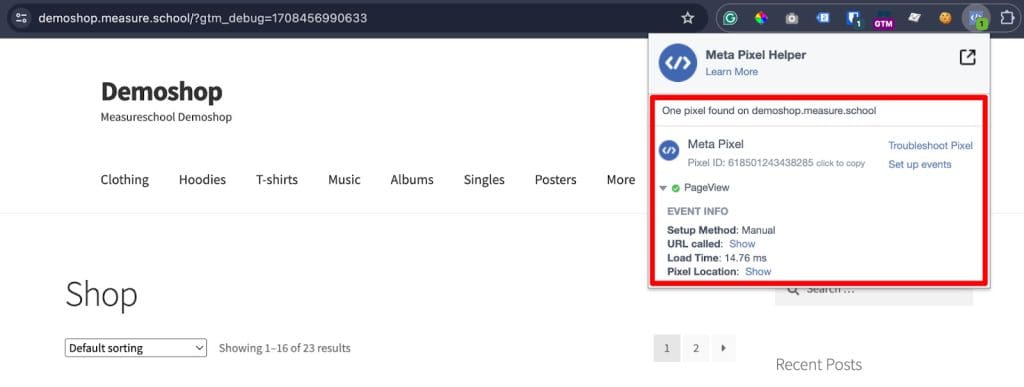
Task: Open the More menu item
Action: pos(620,179)
